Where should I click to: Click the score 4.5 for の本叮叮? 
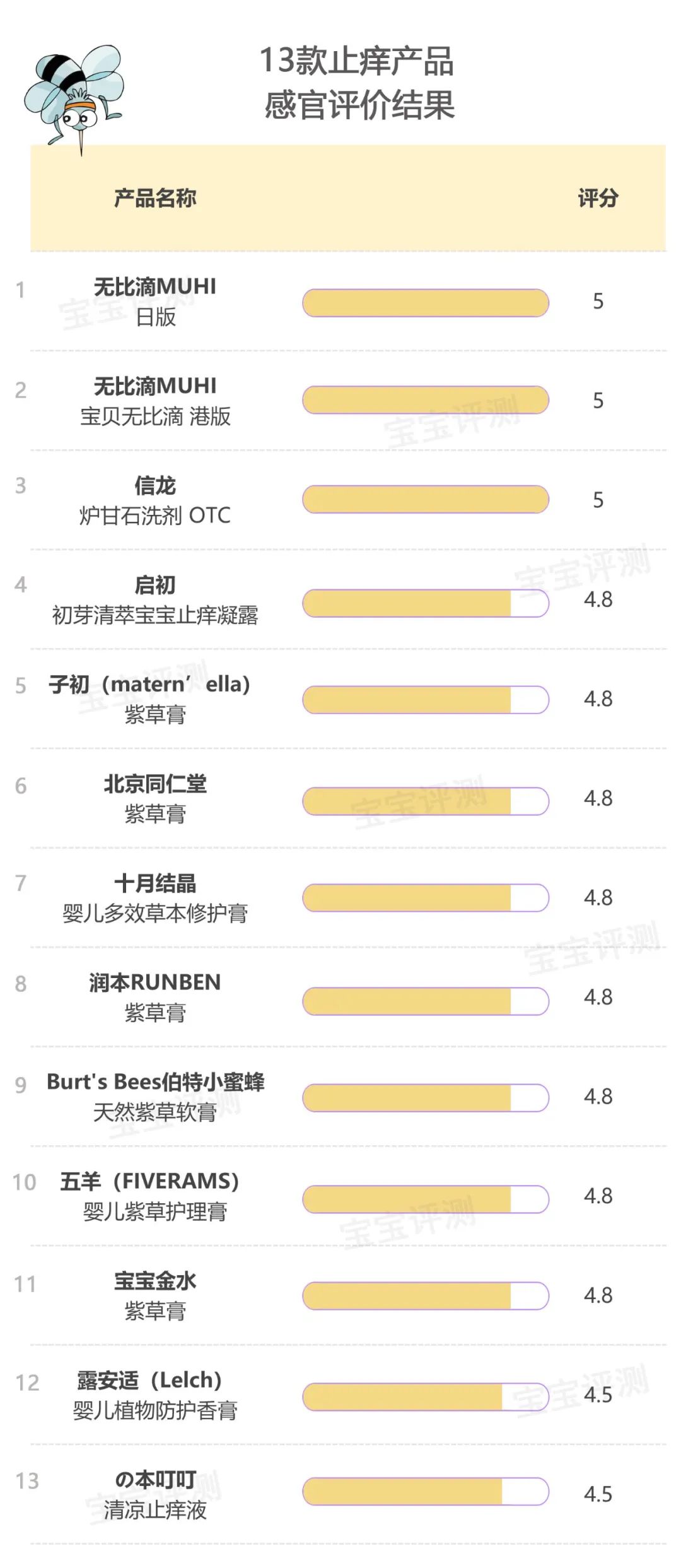(x=598, y=1494)
